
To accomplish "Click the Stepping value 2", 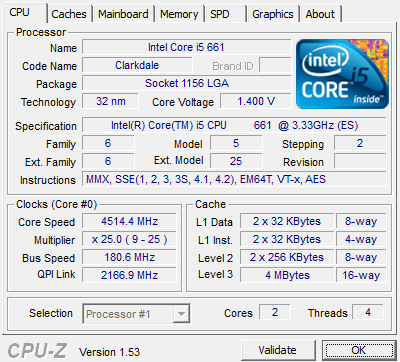I will tap(360, 143).
